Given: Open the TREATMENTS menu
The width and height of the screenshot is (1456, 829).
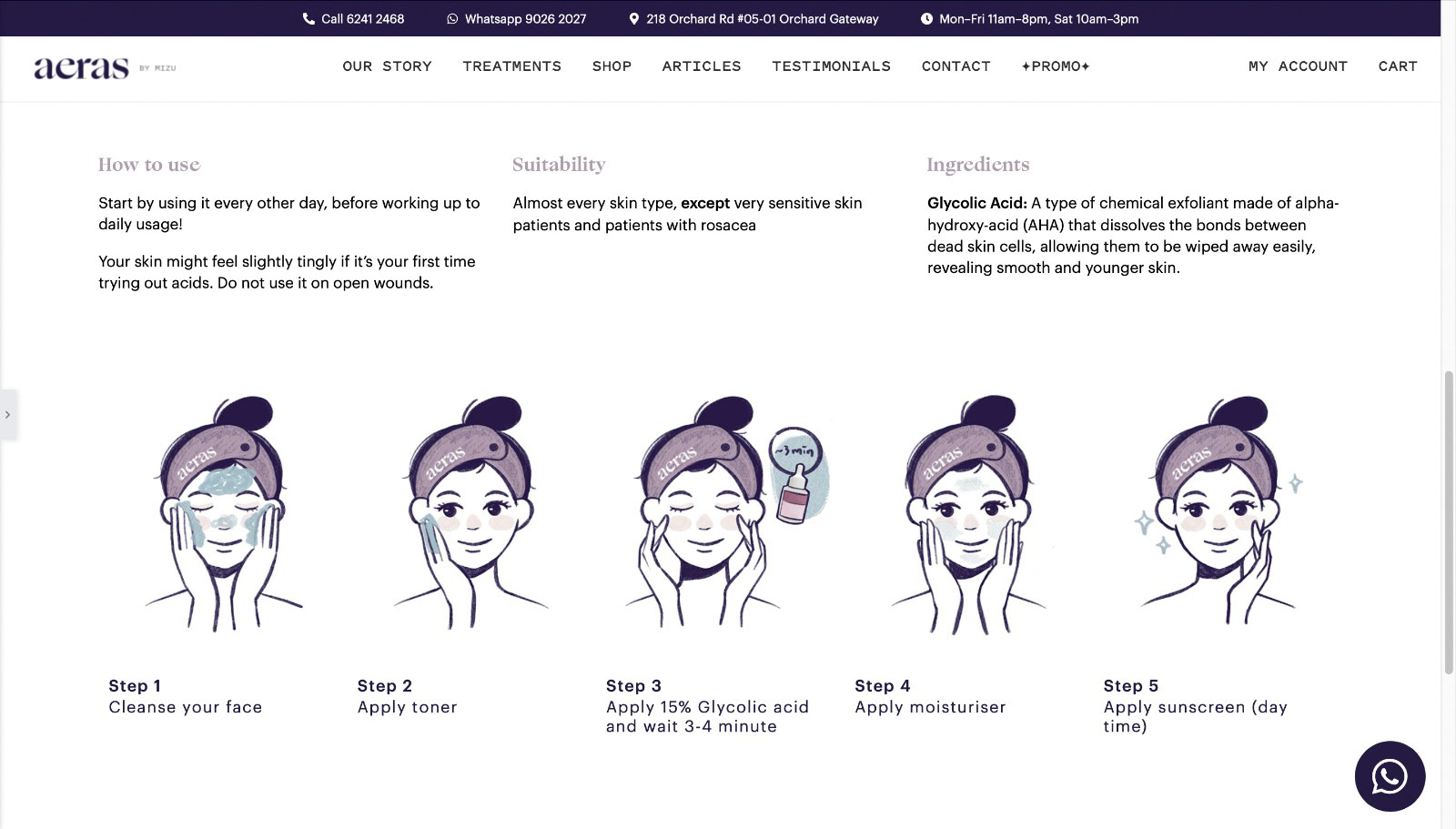Looking at the screenshot, I should click(511, 66).
